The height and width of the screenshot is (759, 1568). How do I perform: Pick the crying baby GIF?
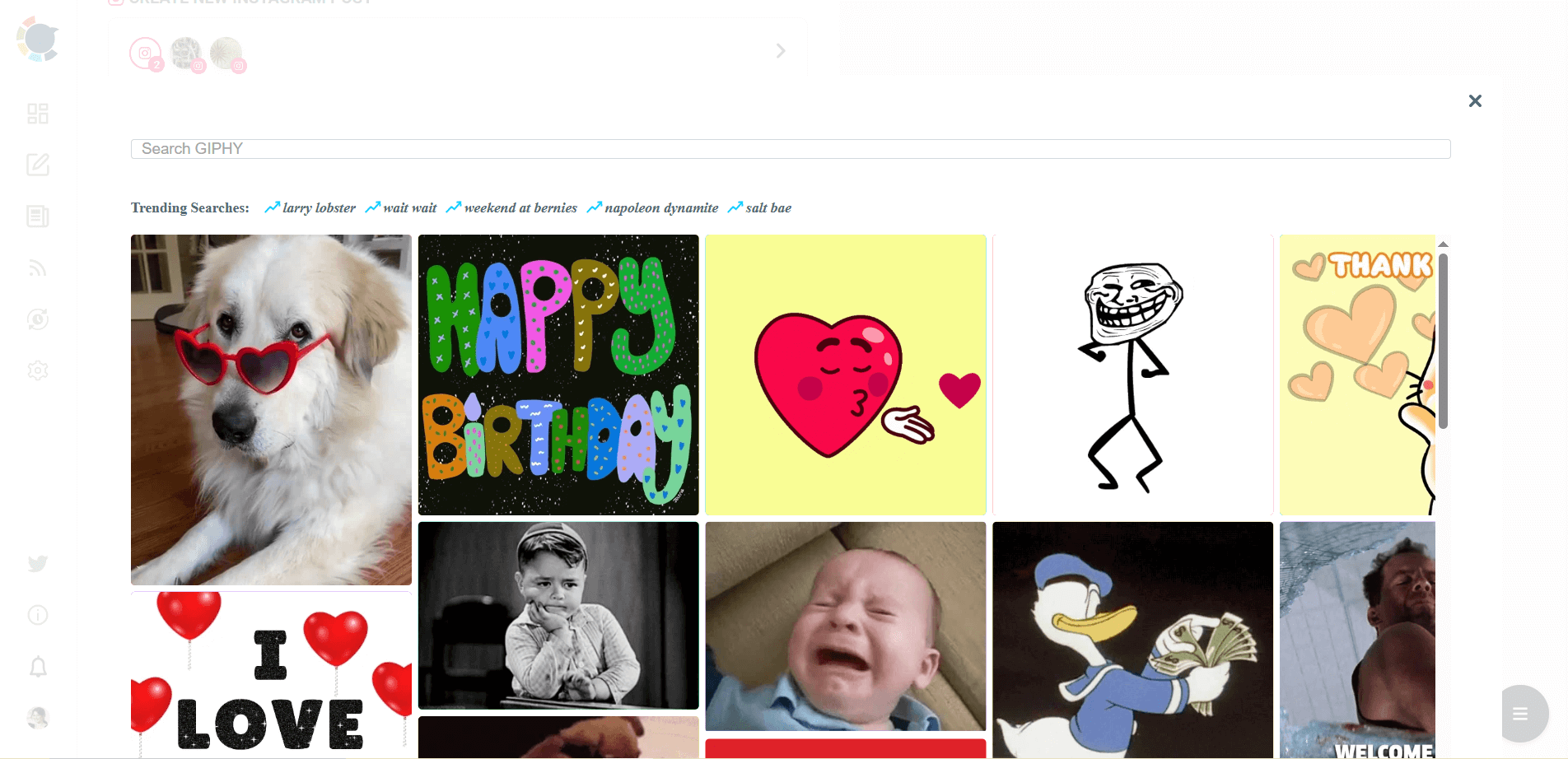tap(846, 626)
